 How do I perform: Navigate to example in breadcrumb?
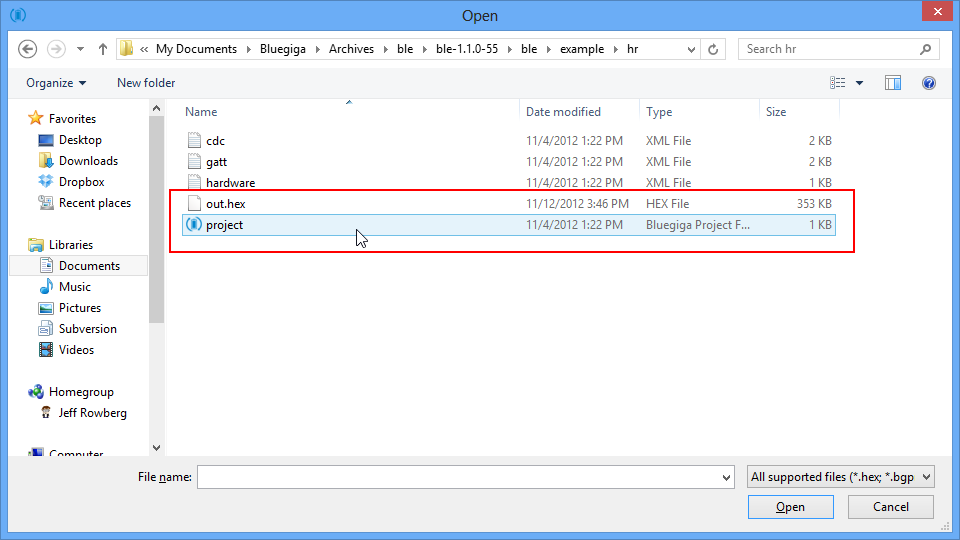click(x=582, y=49)
